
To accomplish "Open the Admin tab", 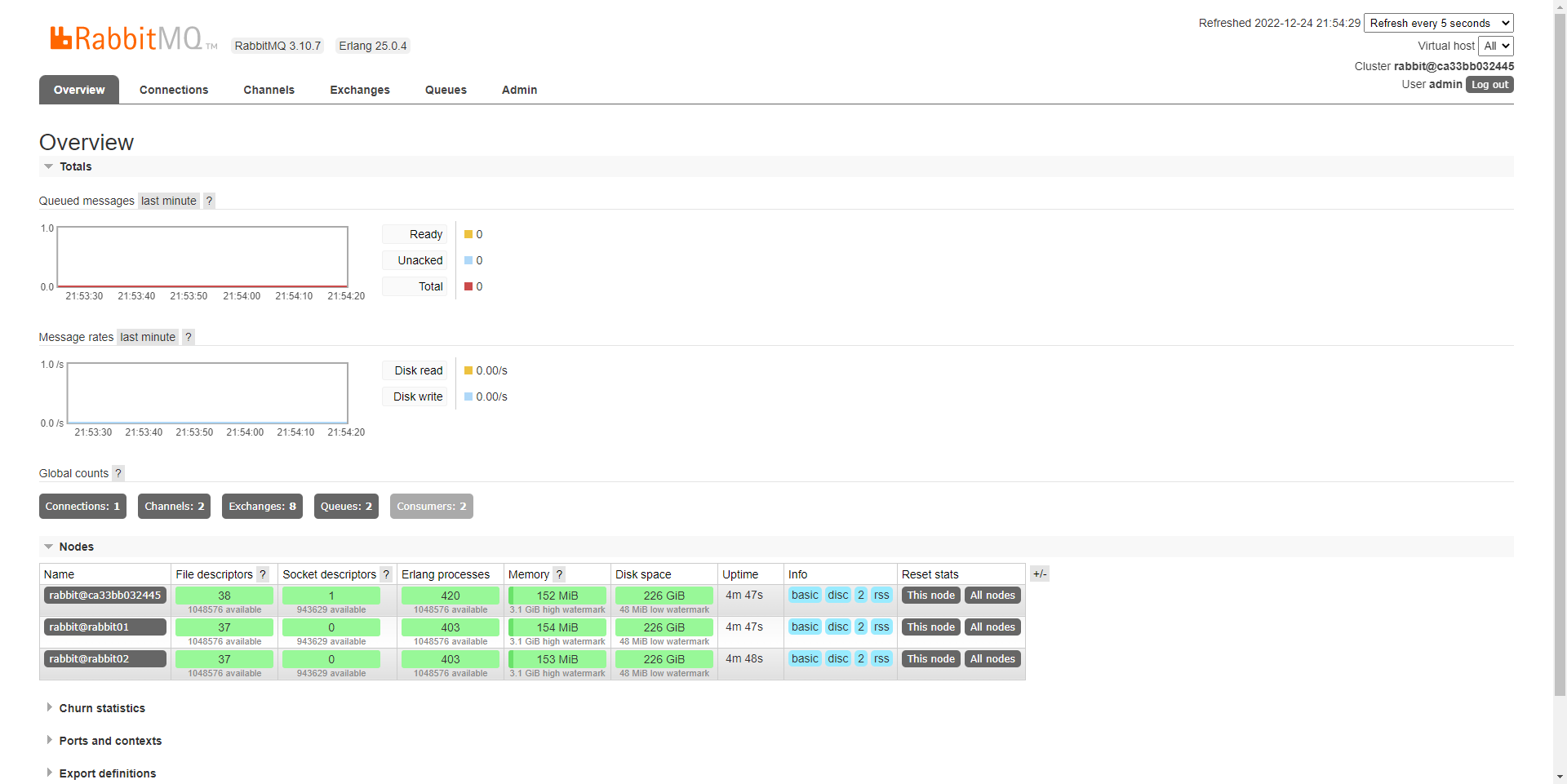I will coord(519,90).
